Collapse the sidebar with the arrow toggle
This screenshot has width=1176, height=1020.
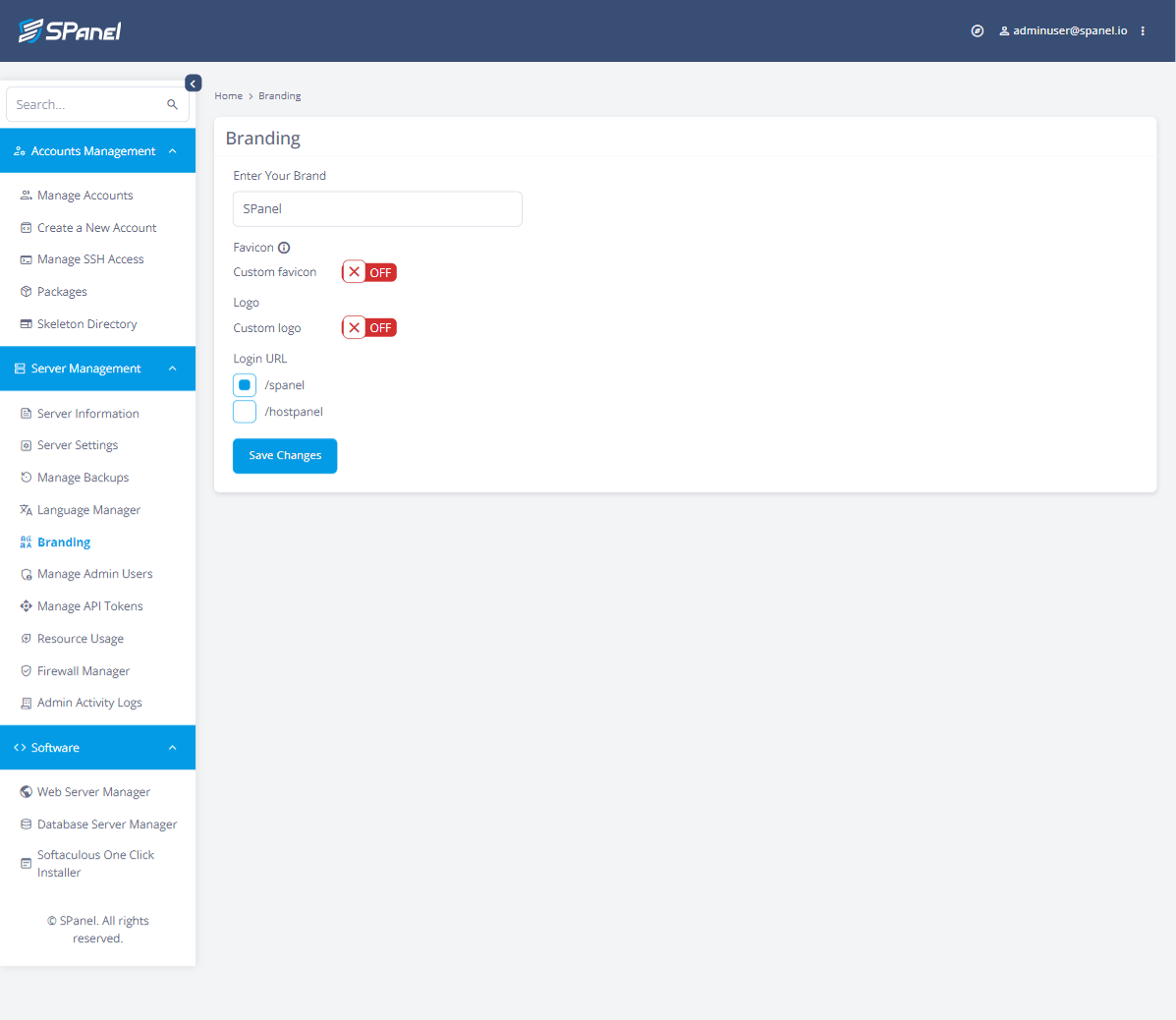pyautogui.click(x=193, y=83)
